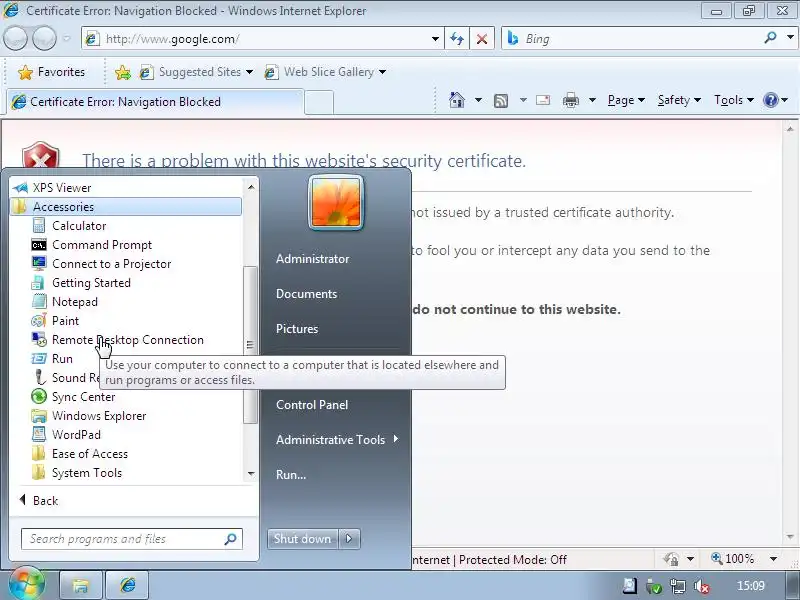Click the red Stop loading button
Viewport: 800px width, 600px height.
(x=481, y=39)
